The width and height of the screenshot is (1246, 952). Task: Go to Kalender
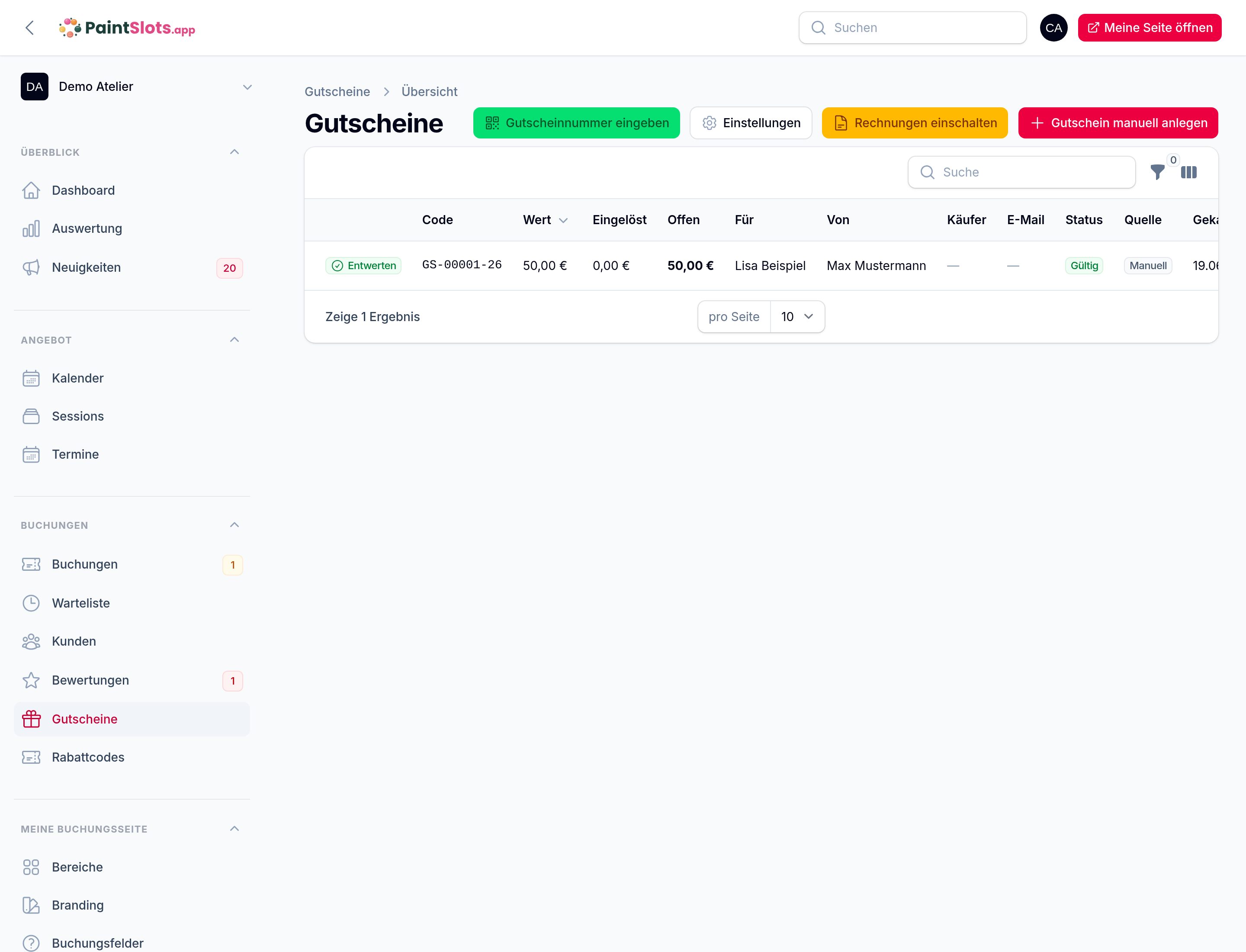coord(132,378)
